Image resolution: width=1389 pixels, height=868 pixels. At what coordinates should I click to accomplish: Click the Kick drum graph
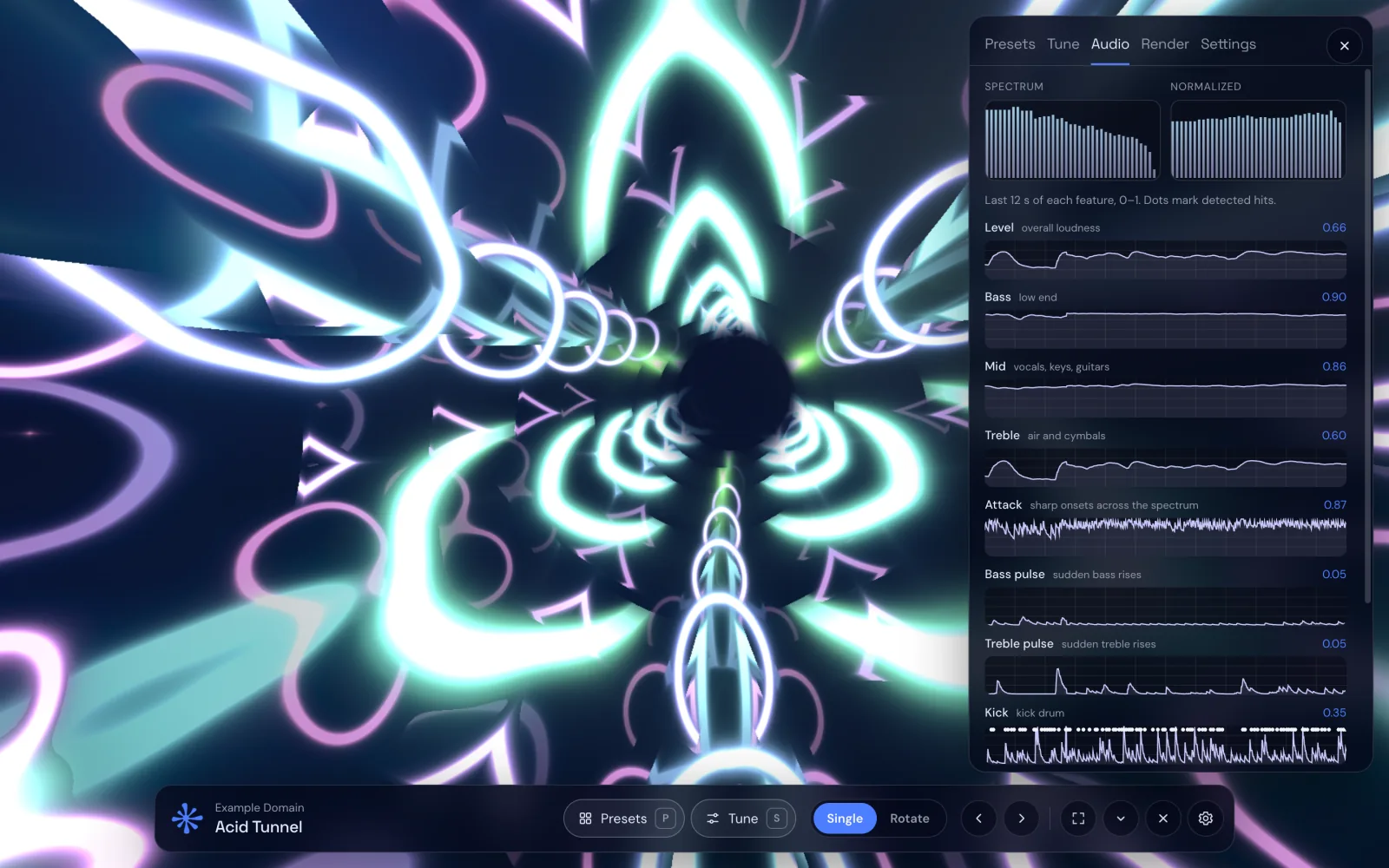(1165, 746)
